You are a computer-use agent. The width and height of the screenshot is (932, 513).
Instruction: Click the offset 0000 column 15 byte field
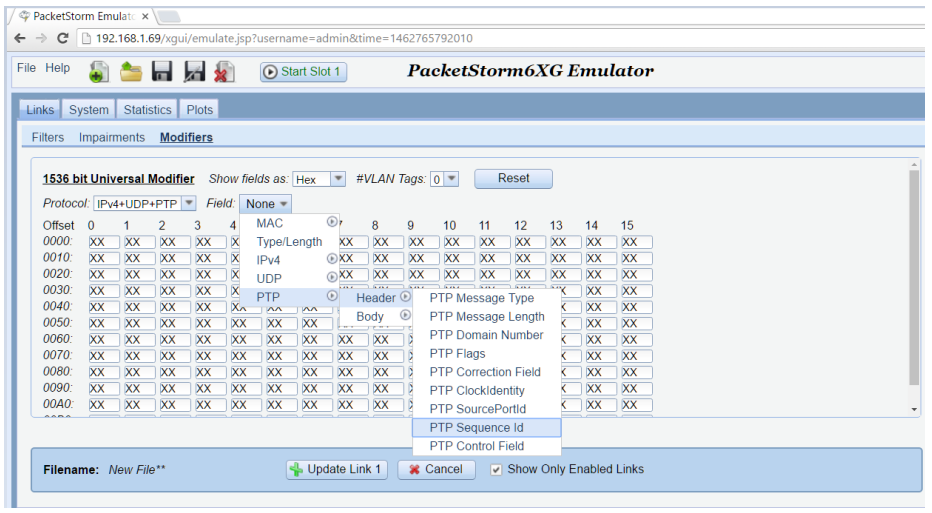(637, 242)
